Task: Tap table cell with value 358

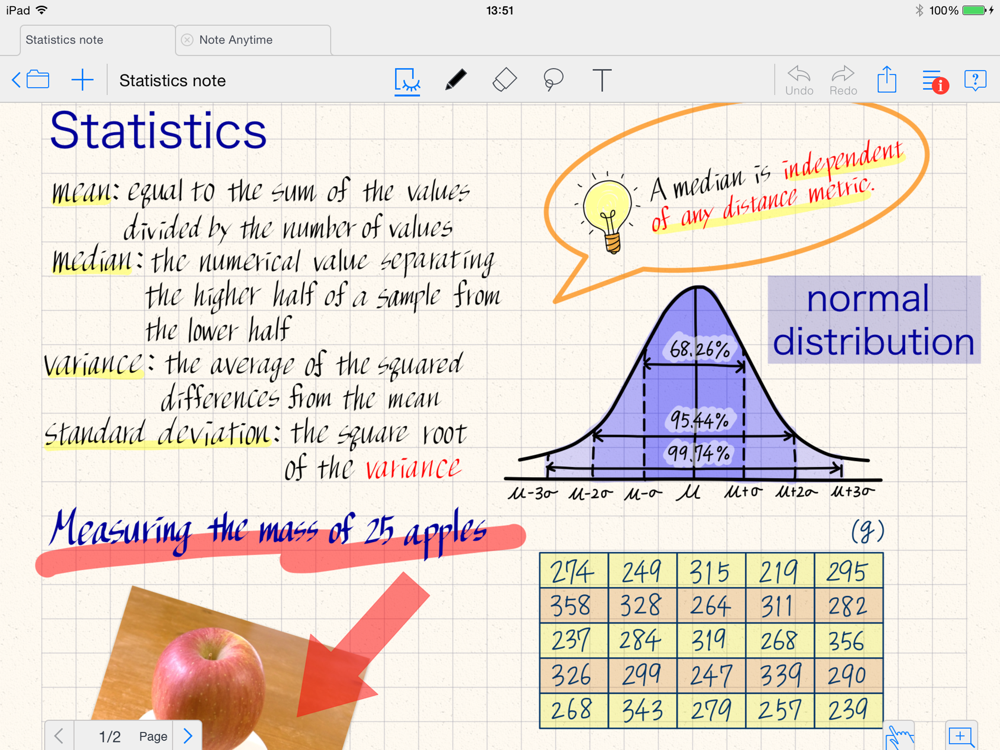Action: (573, 605)
